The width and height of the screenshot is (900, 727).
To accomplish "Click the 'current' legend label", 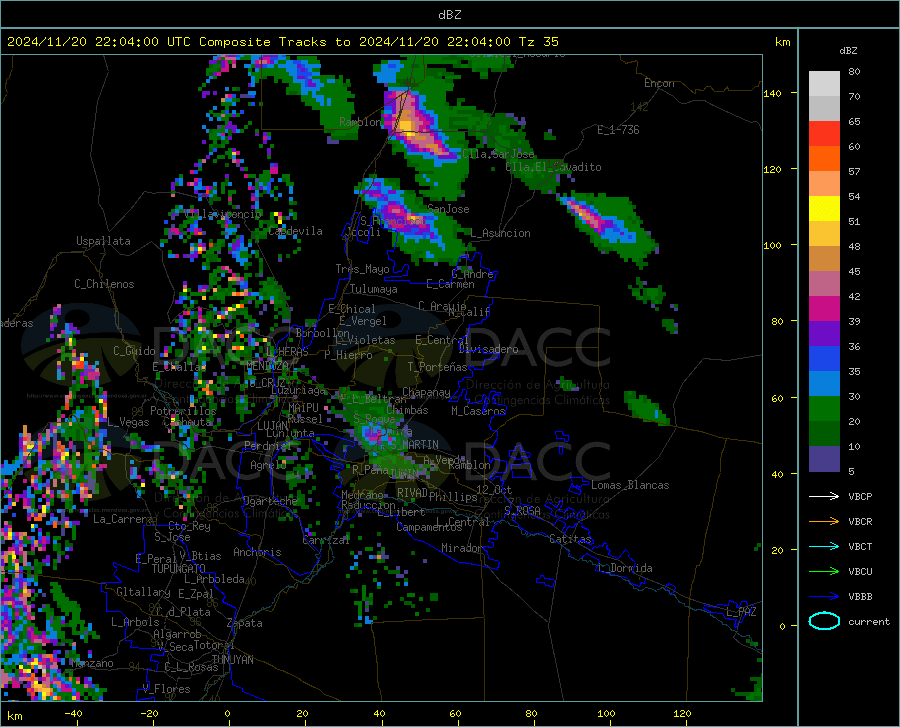I will pos(869,621).
